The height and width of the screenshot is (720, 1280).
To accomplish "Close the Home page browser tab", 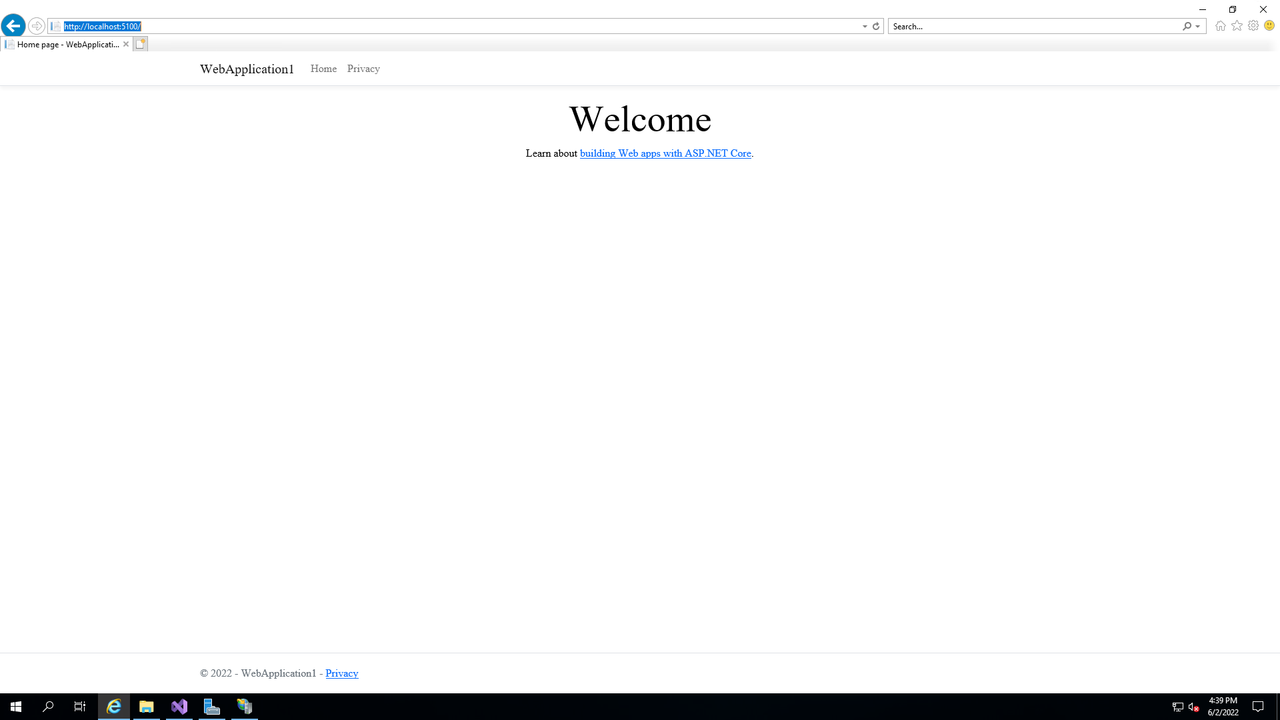I will point(126,44).
